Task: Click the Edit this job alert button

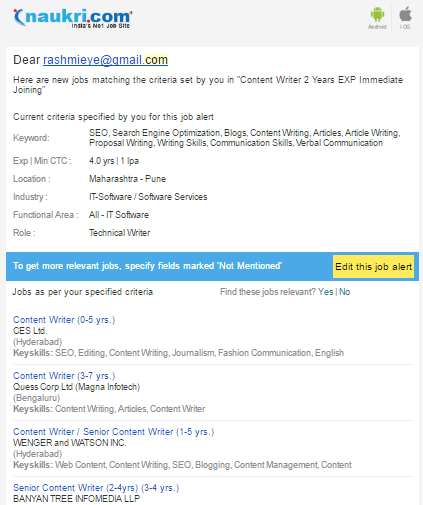Action: tap(373, 267)
